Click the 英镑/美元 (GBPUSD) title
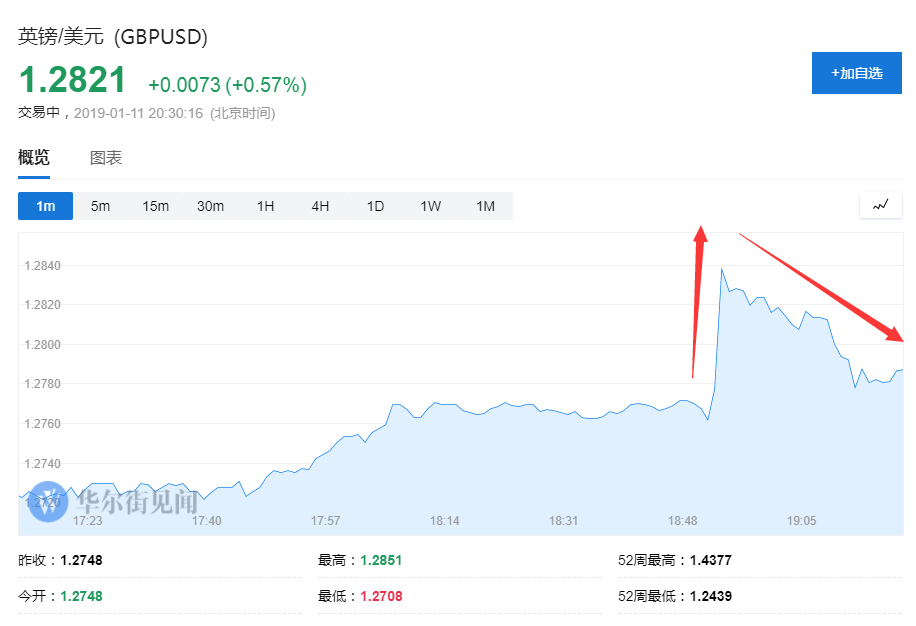This screenshot has width=916, height=626. tap(113, 37)
